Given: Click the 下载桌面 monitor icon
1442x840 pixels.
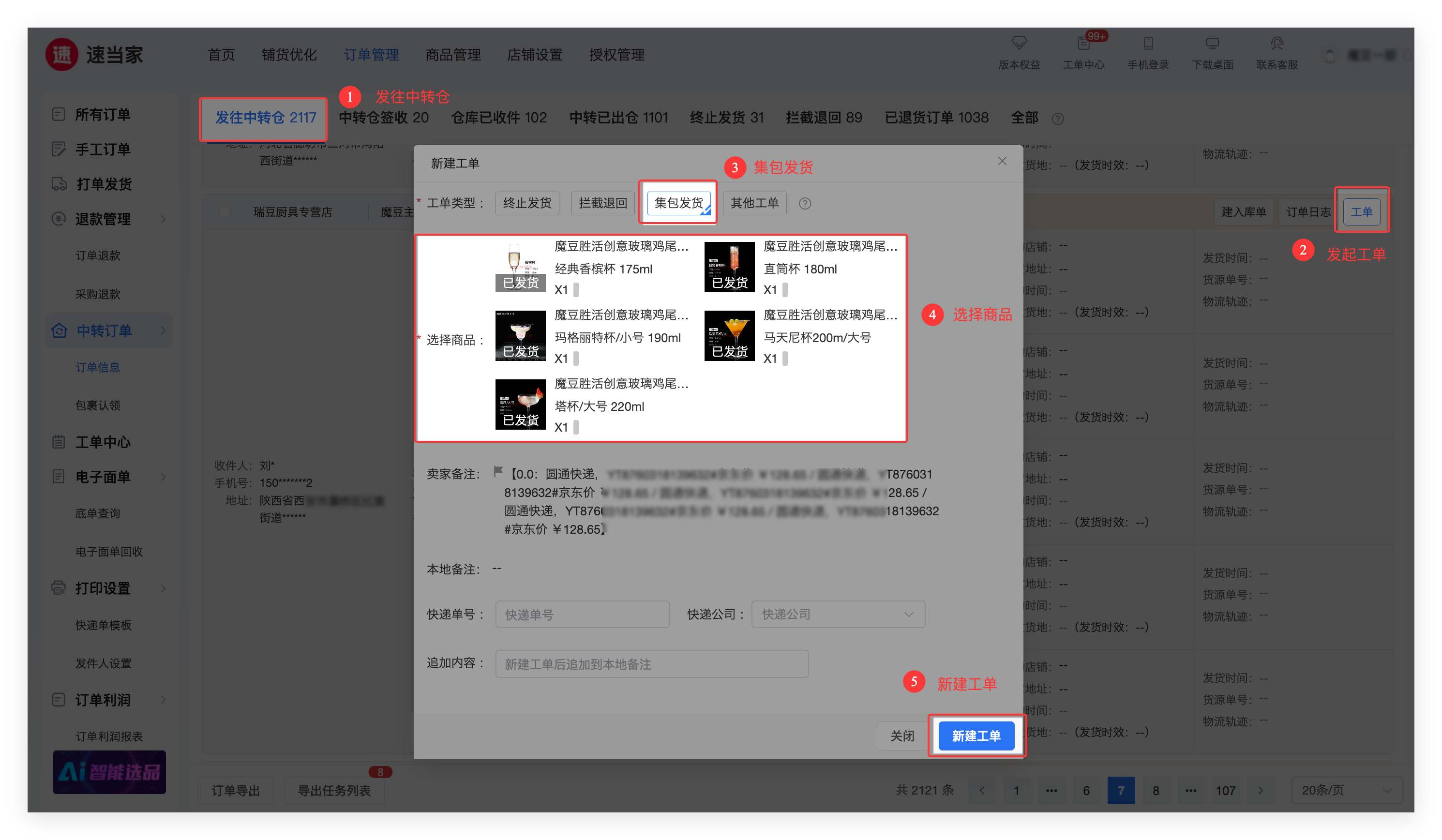Looking at the screenshot, I should [x=1212, y=43].
